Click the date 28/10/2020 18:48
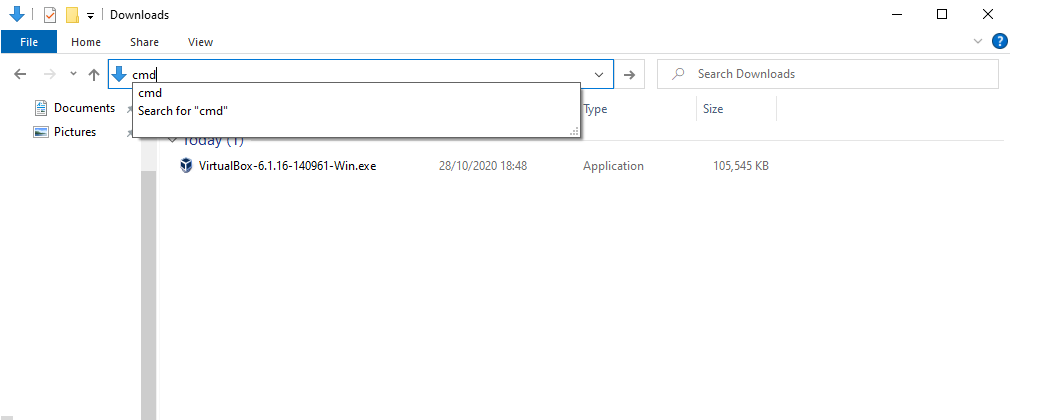Screen dimensions: 1040x420 pyautogui.click(x=483, y=166)
